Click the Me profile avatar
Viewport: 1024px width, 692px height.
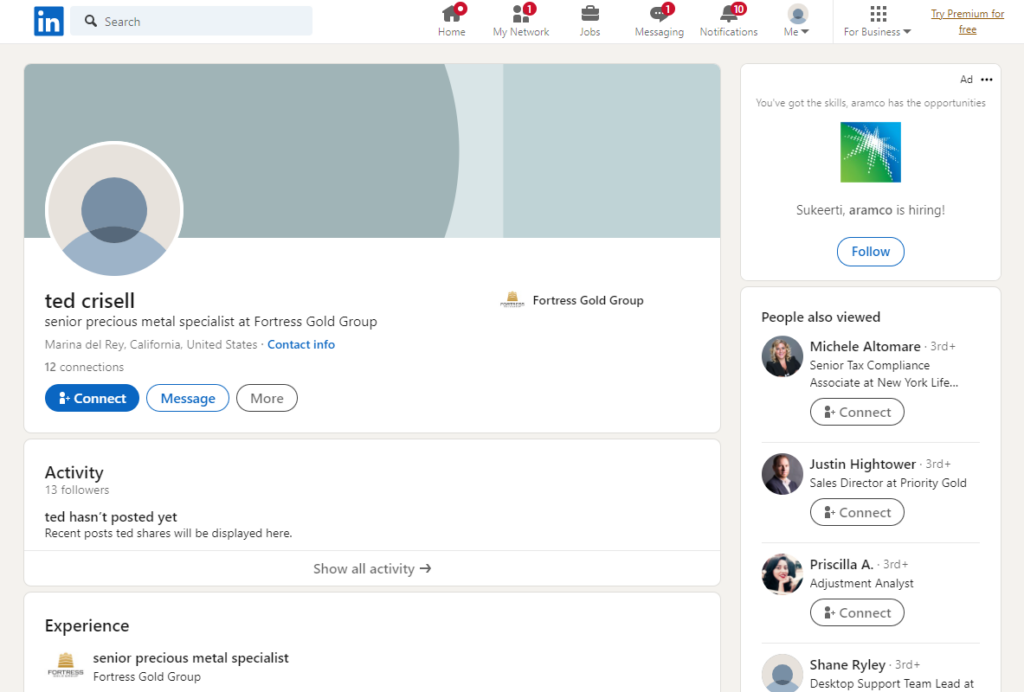click(797, 14)
